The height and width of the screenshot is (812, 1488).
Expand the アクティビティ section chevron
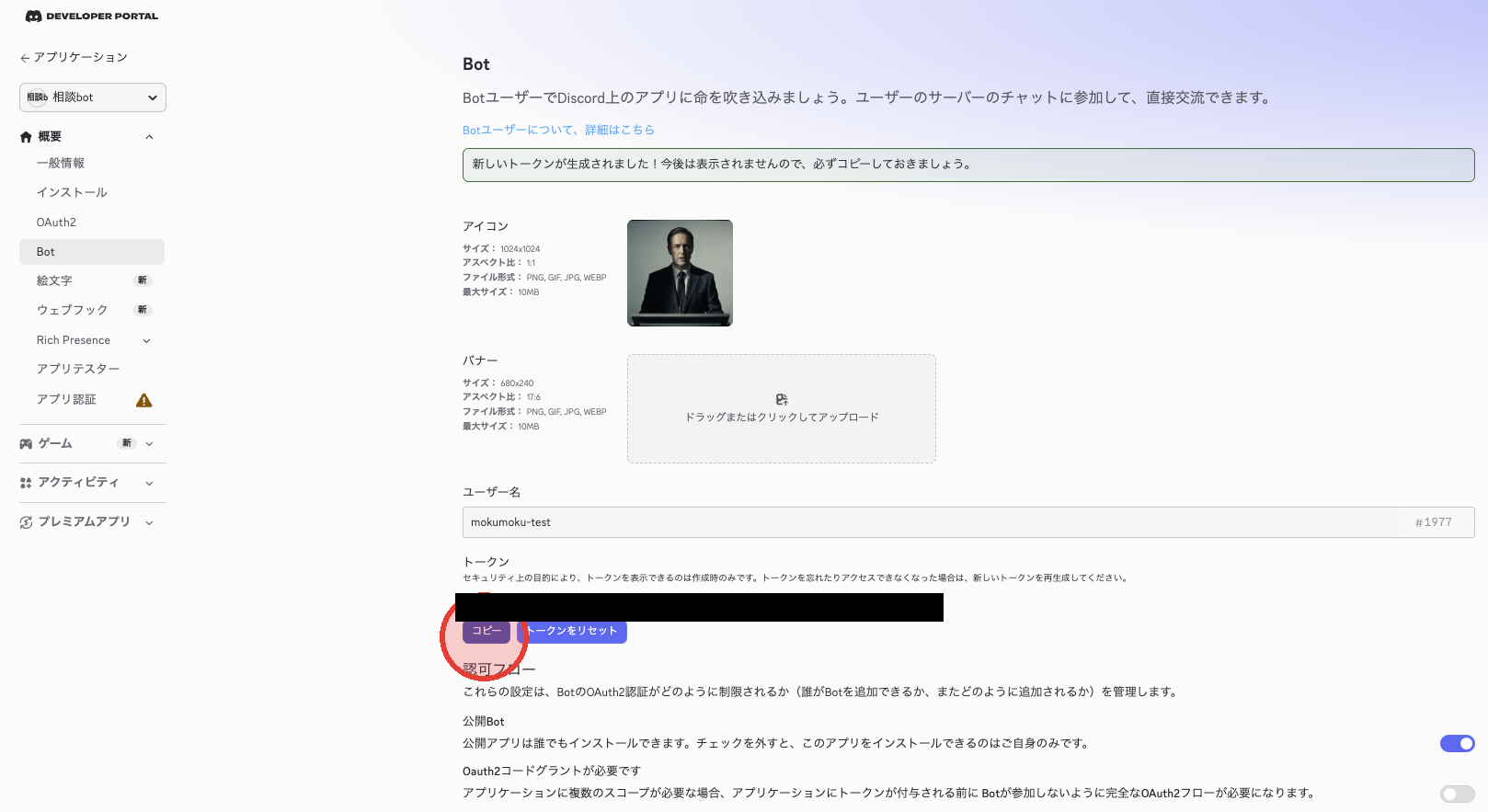pos(149,483)
